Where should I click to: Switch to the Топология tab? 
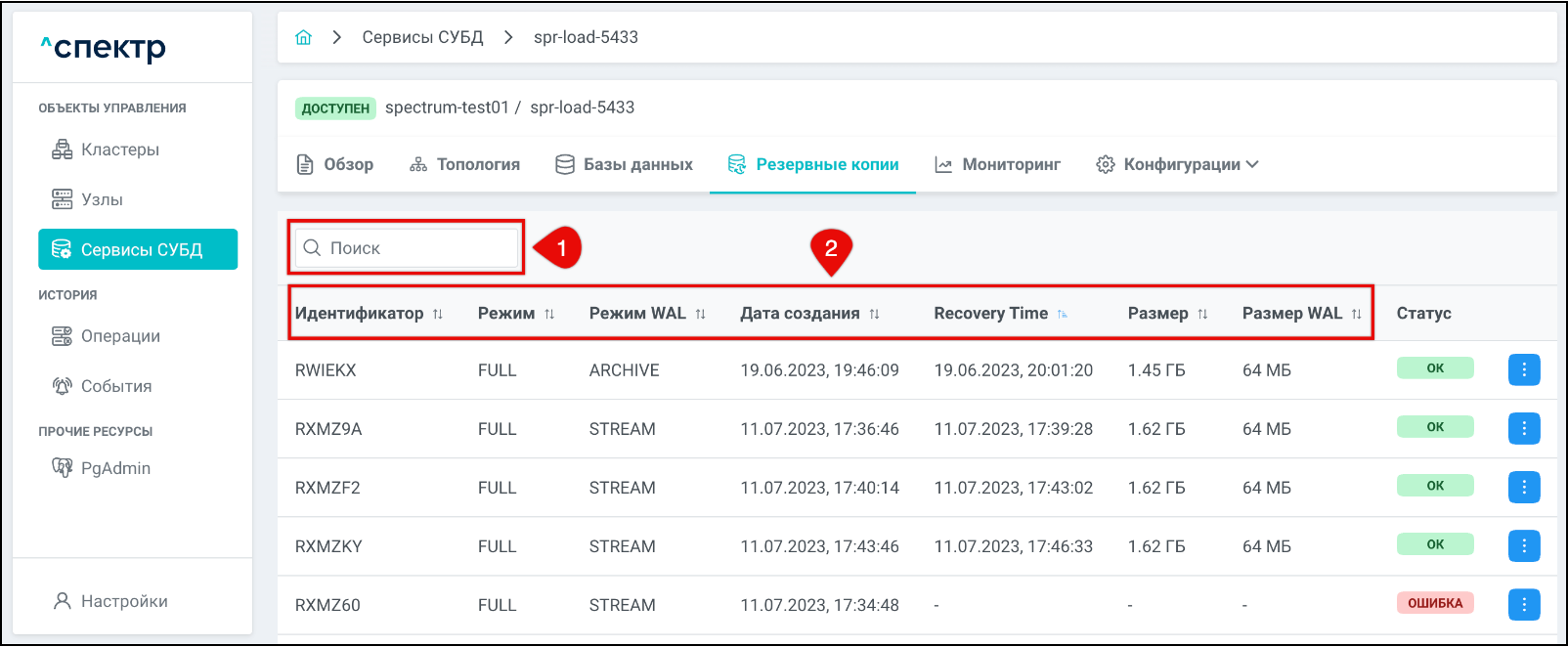(464, 164)
